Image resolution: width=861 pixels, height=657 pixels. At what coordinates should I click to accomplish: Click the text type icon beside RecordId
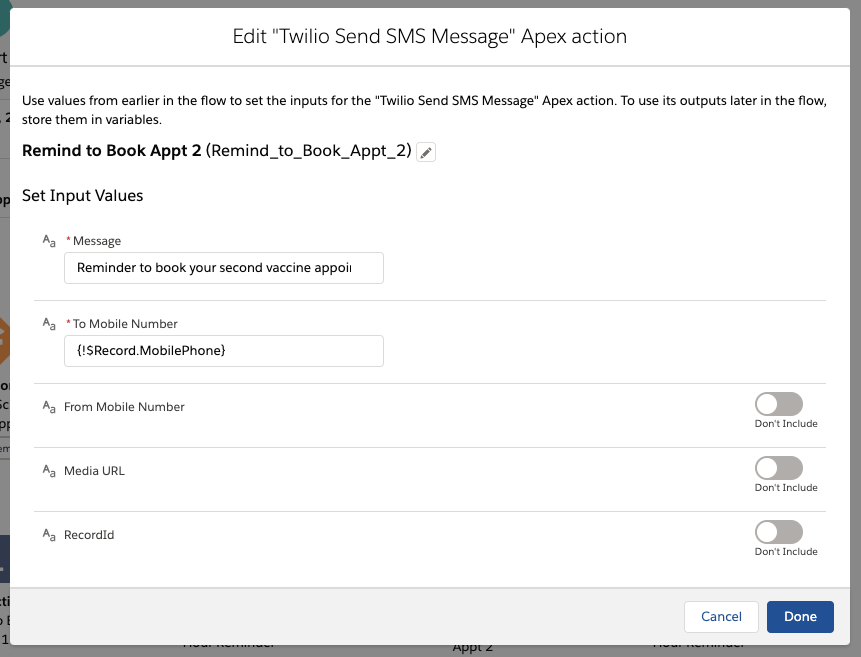click(x=49, y=534)
